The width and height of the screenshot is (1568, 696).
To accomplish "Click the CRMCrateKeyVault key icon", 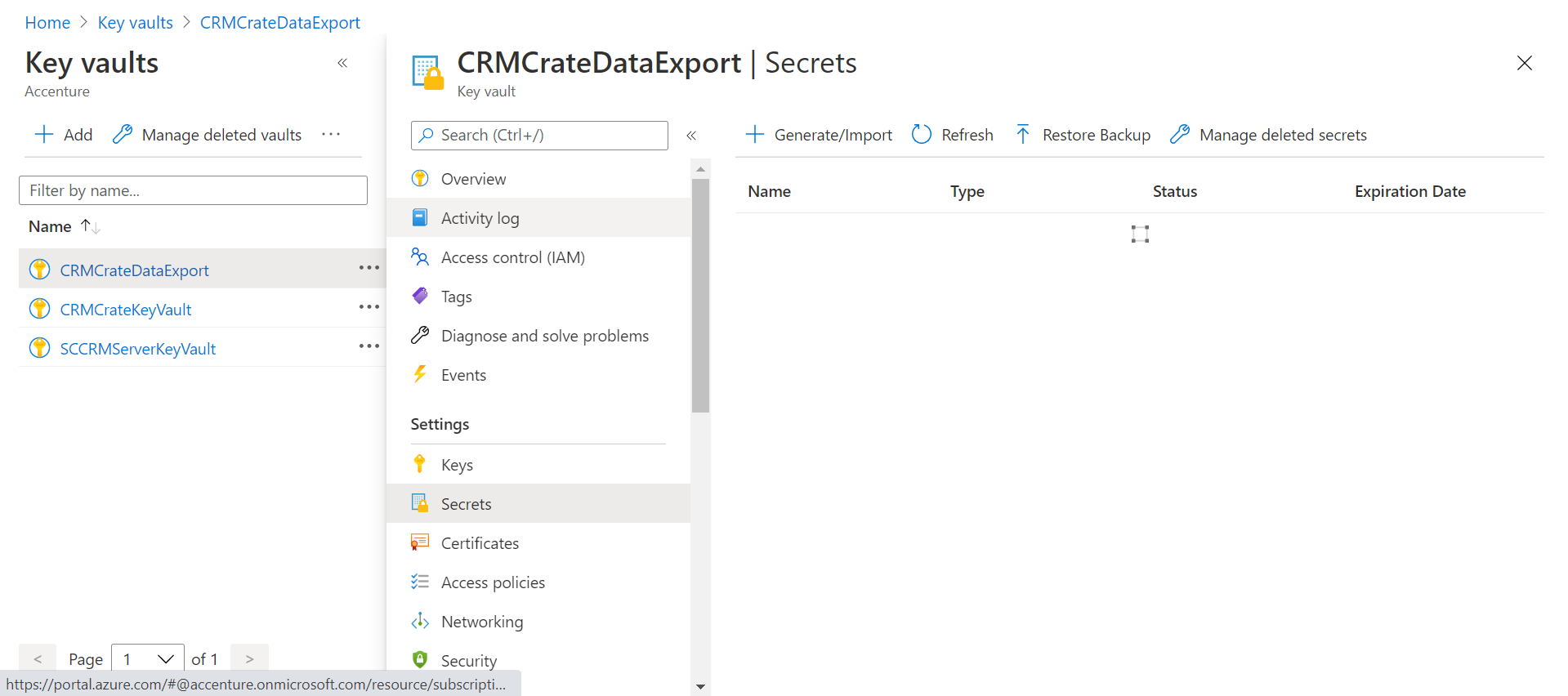I will coord(39,309).
